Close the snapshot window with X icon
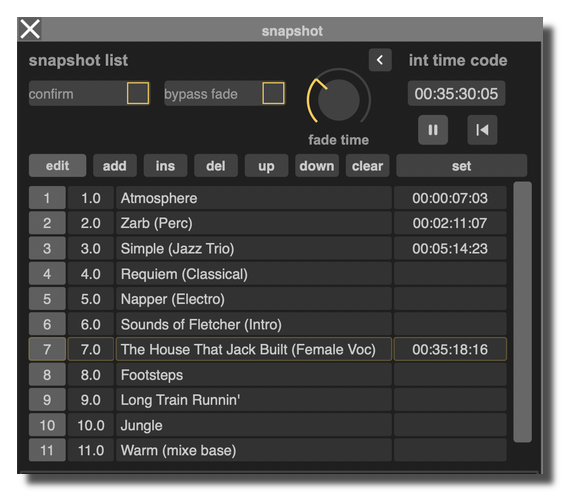The width and height of the screenshot is (561, 492). [30, 29]
